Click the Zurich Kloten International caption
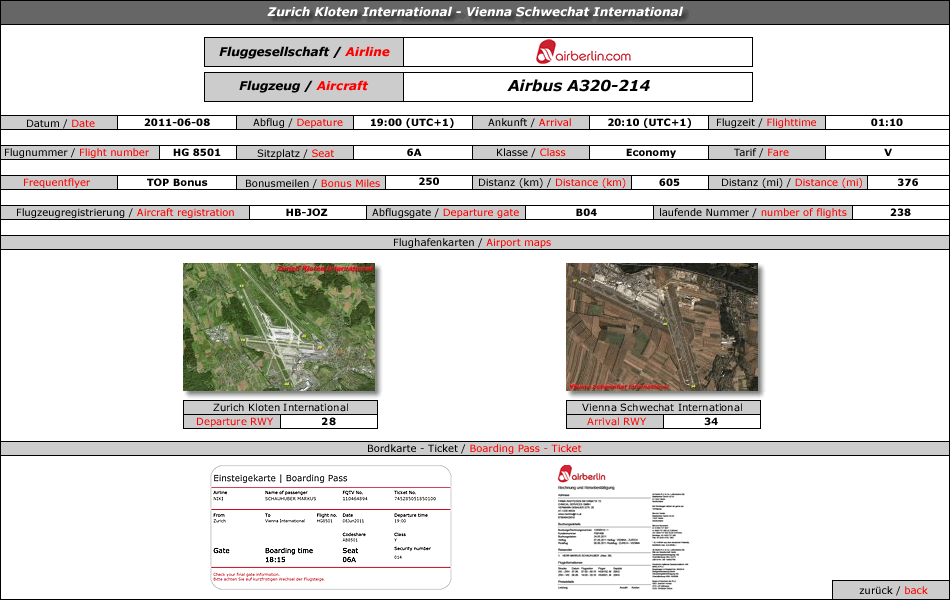 coord(281,407)
